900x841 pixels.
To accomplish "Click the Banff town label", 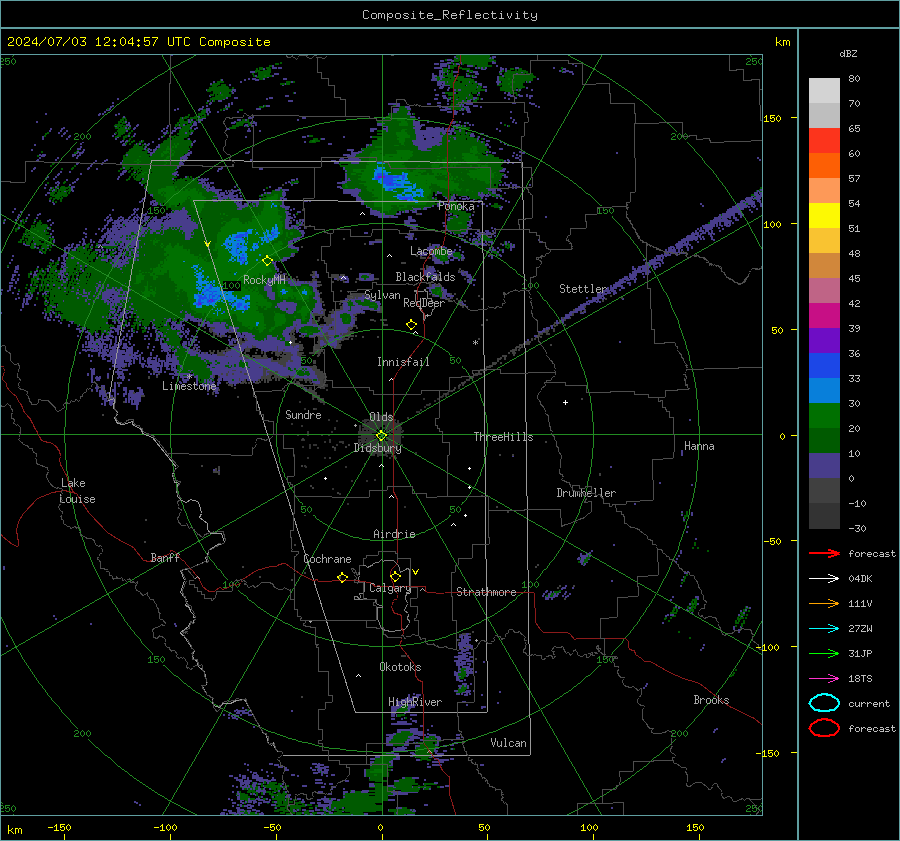I will 165,557.
